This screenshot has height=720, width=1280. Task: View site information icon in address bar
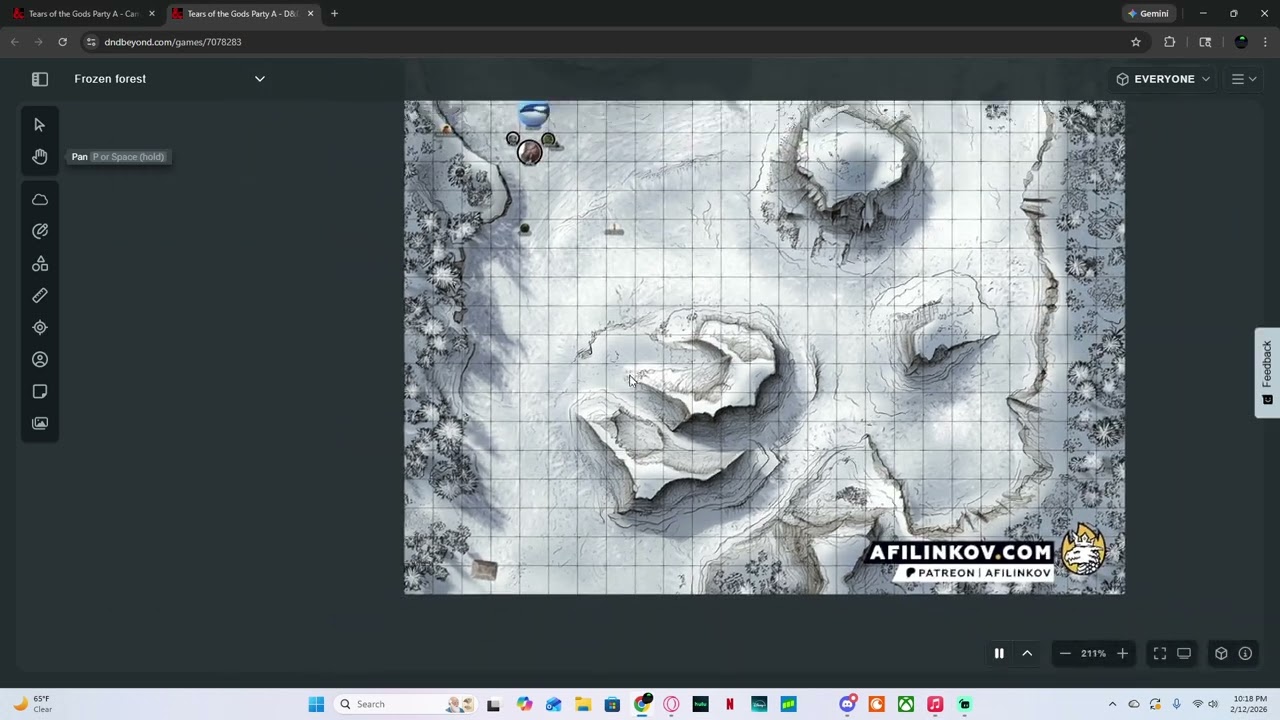[x=91, y=42]
